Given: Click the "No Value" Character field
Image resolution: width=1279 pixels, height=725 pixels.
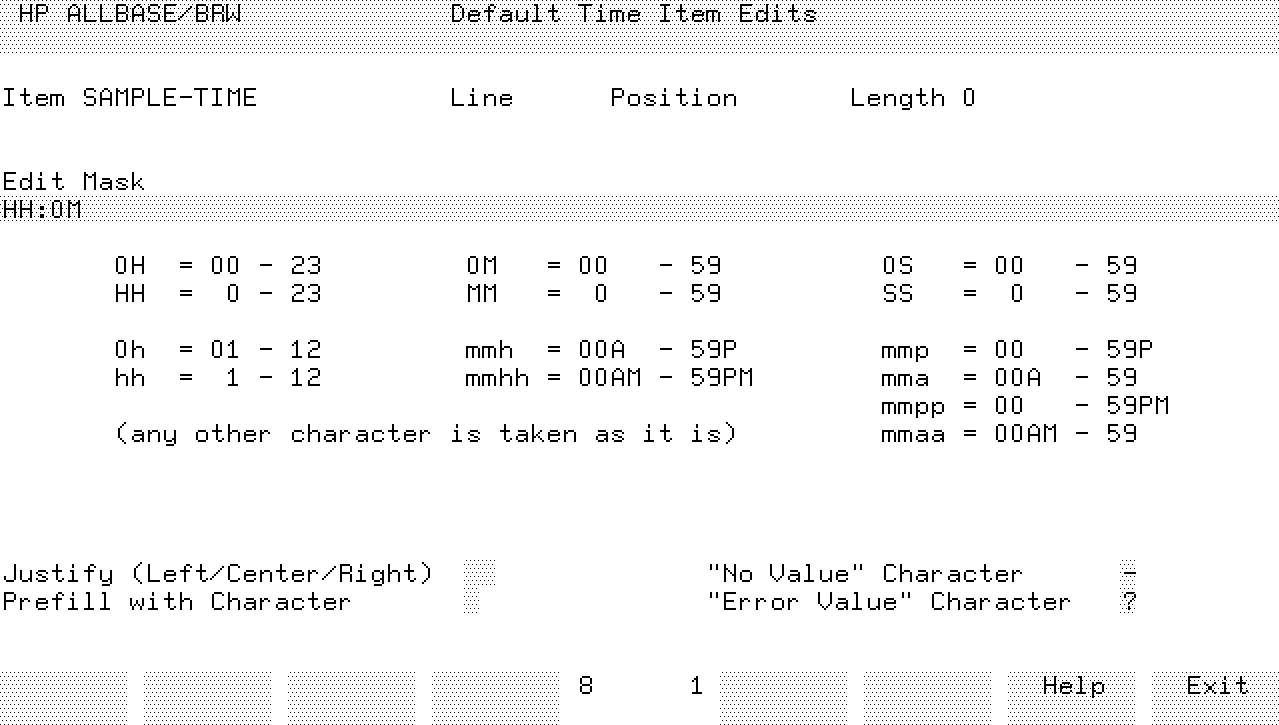Looking at the screenshot, I should tap(1128, 574).
